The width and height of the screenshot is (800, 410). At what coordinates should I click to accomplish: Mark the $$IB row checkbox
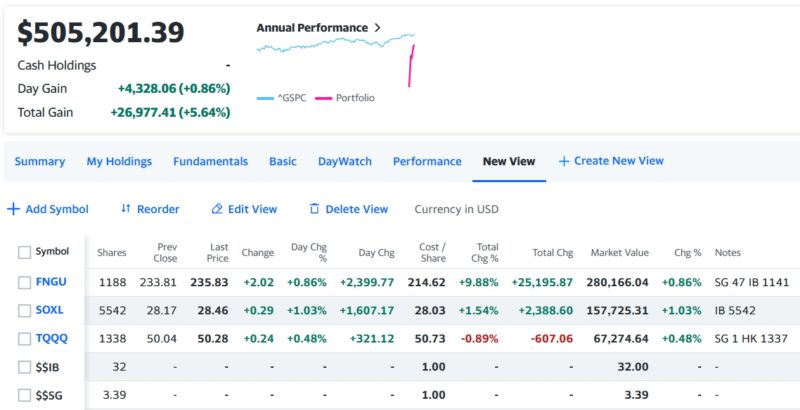(x=25, y=367)
